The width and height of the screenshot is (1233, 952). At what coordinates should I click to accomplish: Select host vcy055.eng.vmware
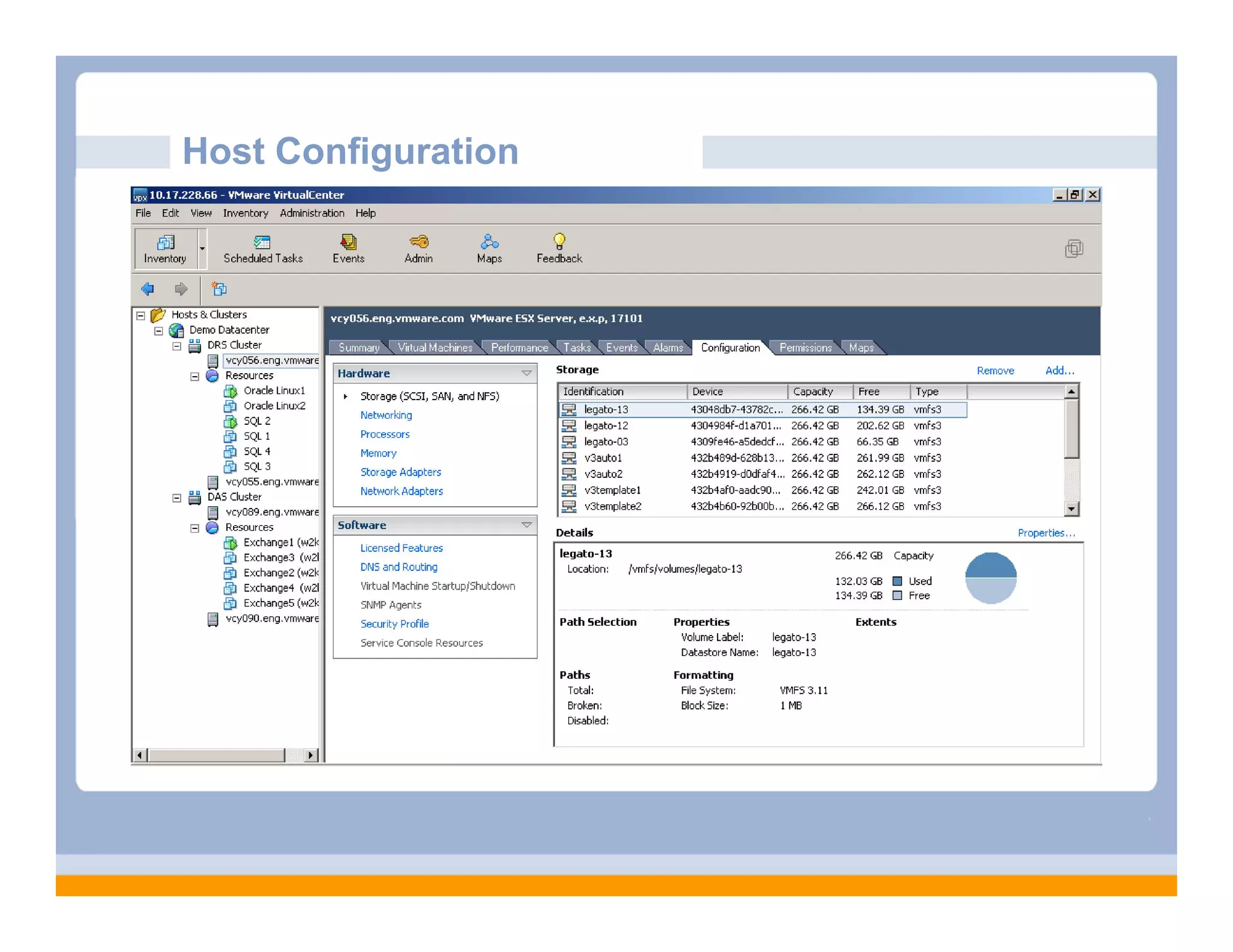[272, 481]
